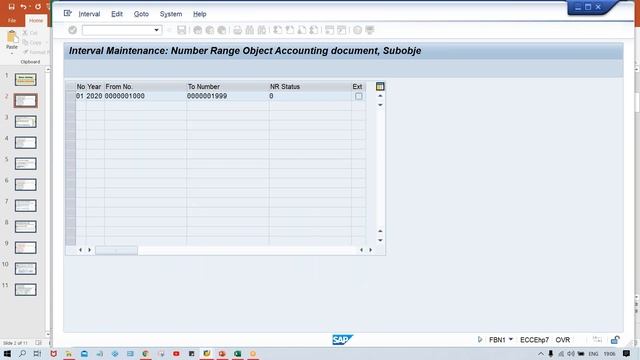Open the Windows Start menu
Viewport: 640px width, 360px height.
(x=7, y=353)
